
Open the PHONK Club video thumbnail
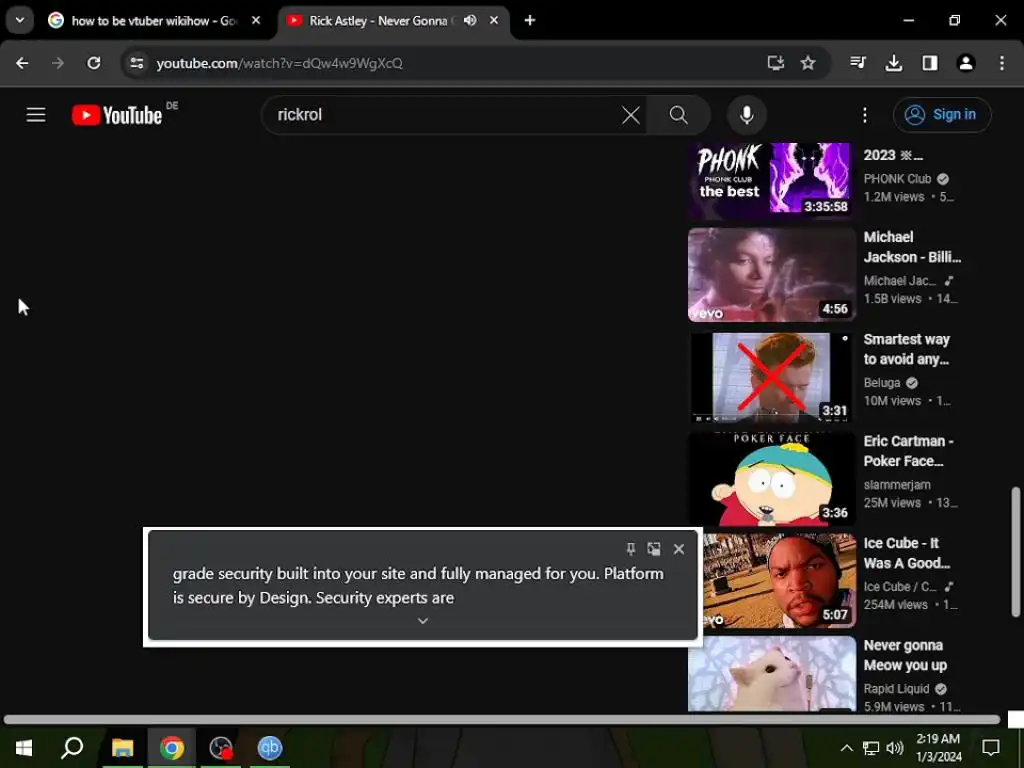click(771, 180)
